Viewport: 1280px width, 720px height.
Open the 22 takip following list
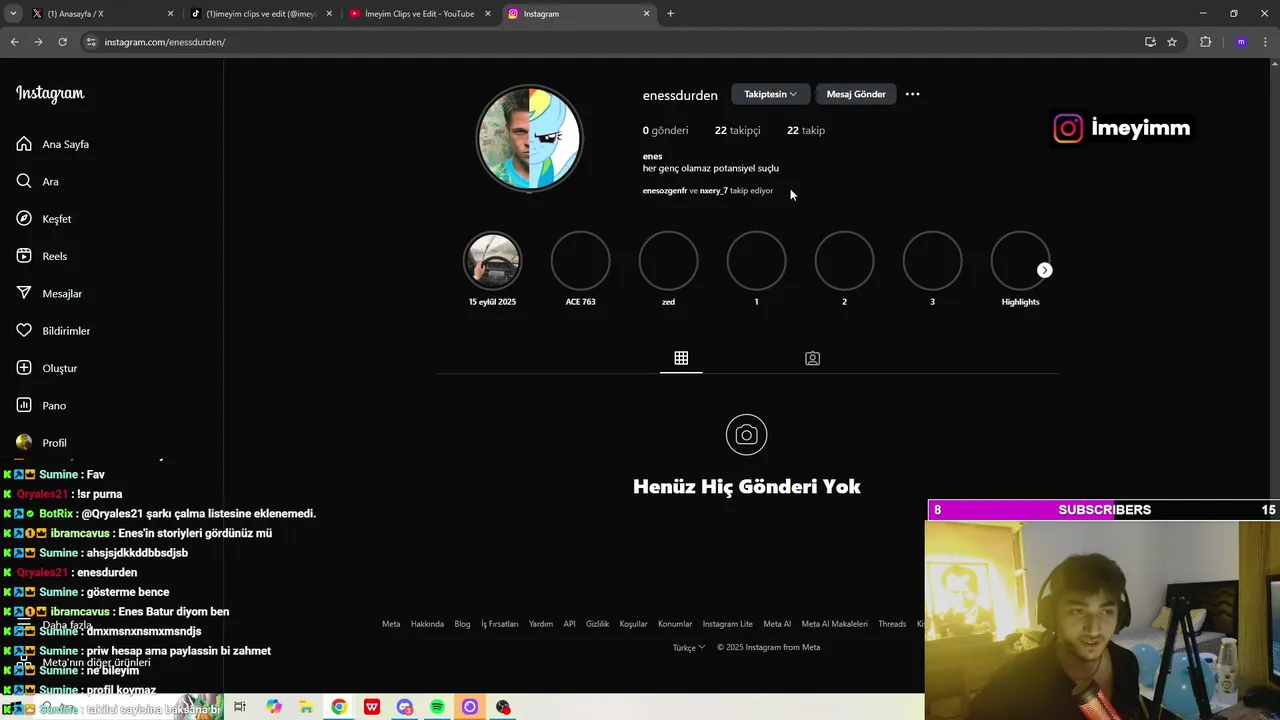coord(806,130)
